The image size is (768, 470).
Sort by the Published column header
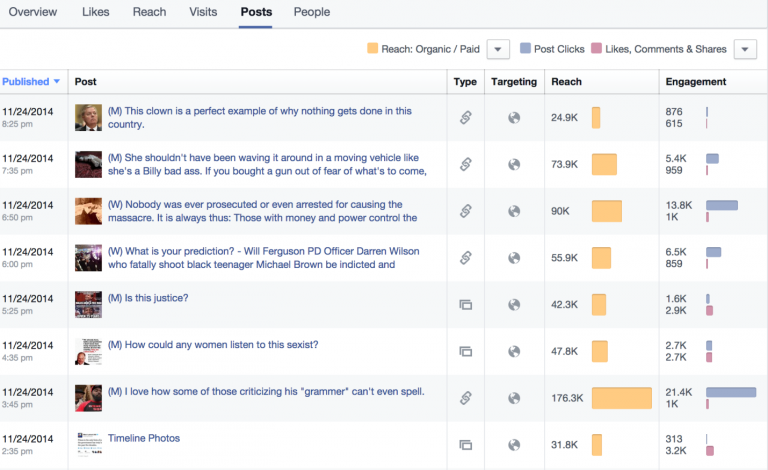click(31, 82)
